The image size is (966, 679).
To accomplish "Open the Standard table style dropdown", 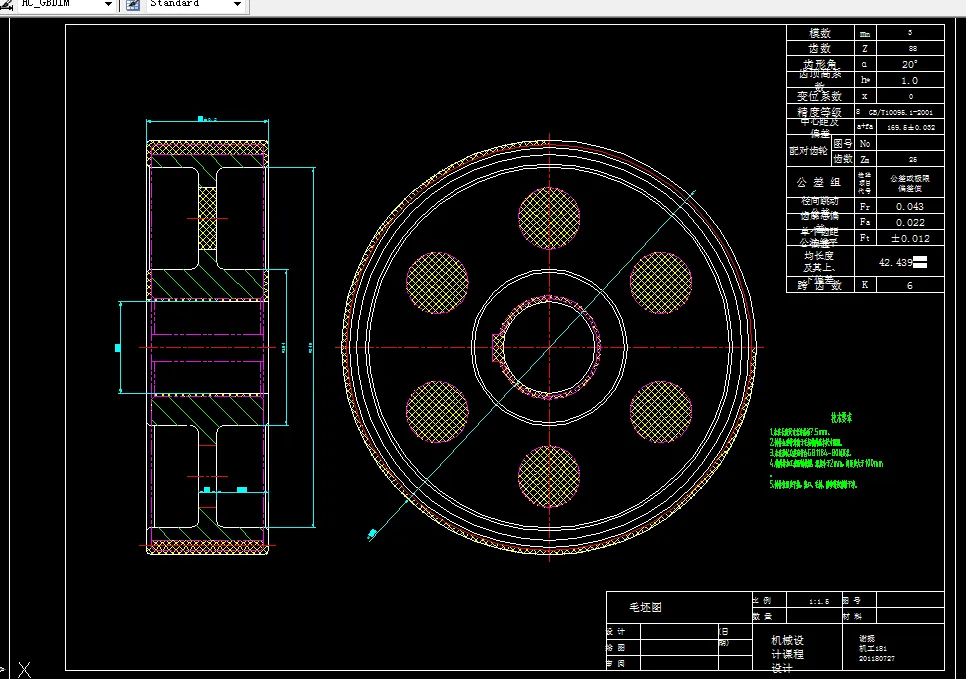I will [237, 5].
